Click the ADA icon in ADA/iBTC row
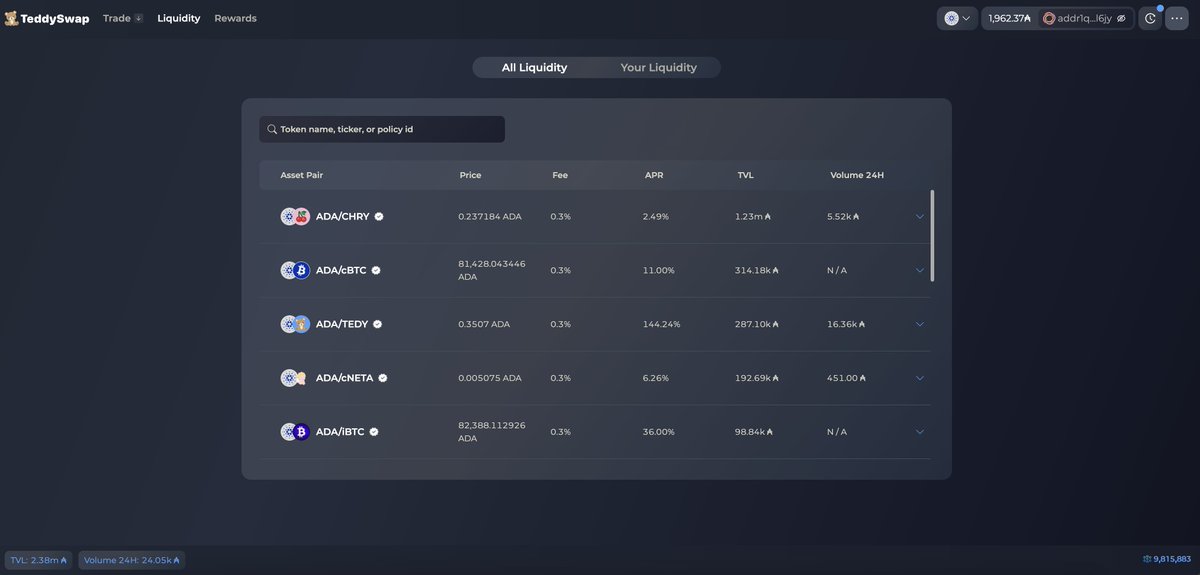Viewport: 1200px width, 575px height. pos(289,432)
